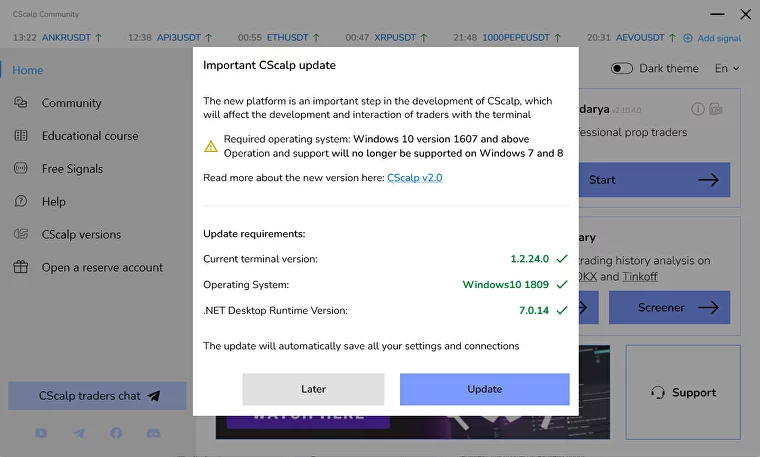760x457 pixels.
Task: Click the headset Support icon
Action: click(x=658, y=393)
